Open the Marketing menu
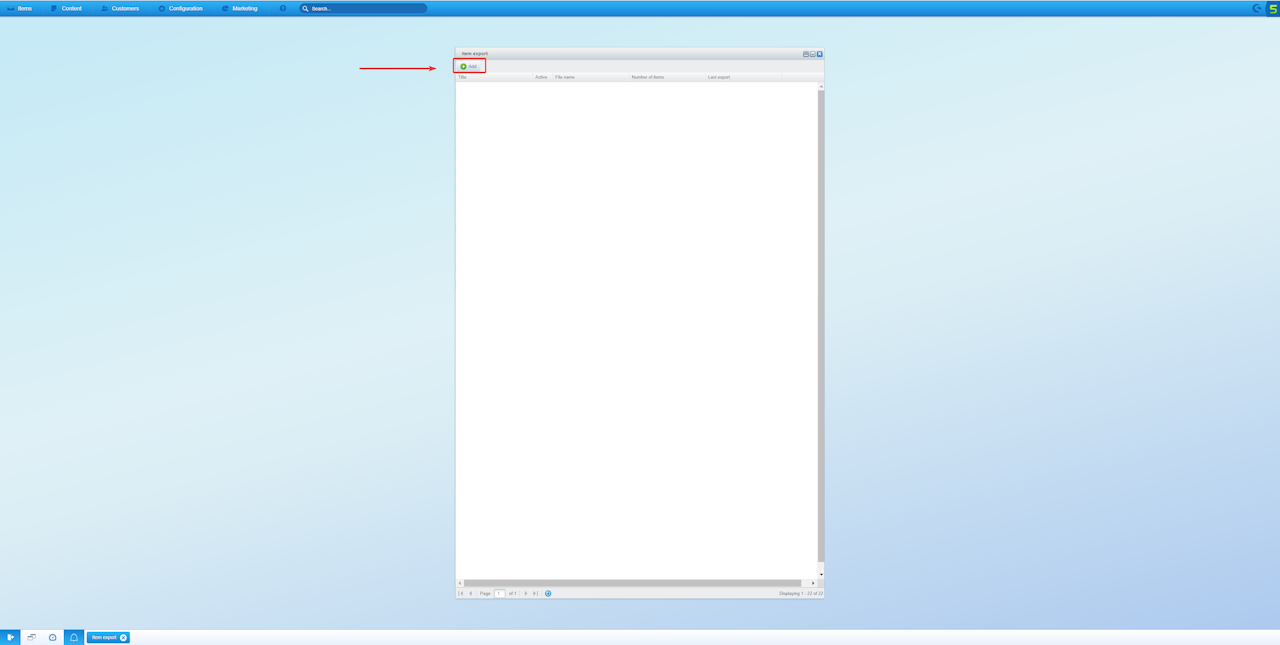 [x=240, y=8]
